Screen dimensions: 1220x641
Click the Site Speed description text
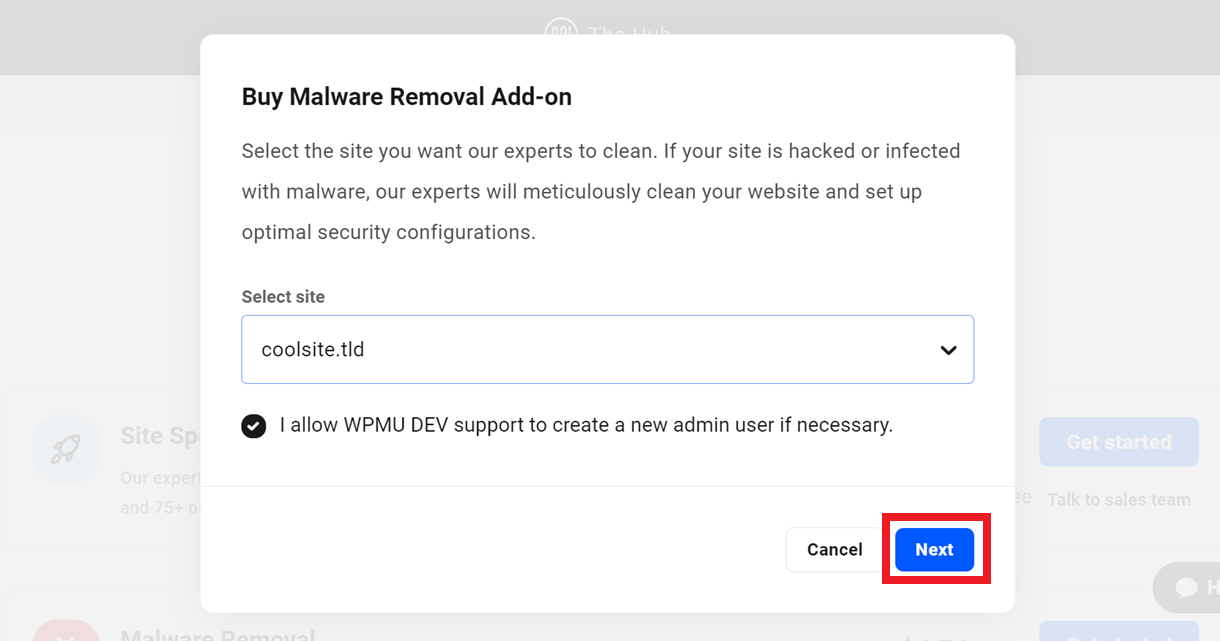tap(160, 493)
